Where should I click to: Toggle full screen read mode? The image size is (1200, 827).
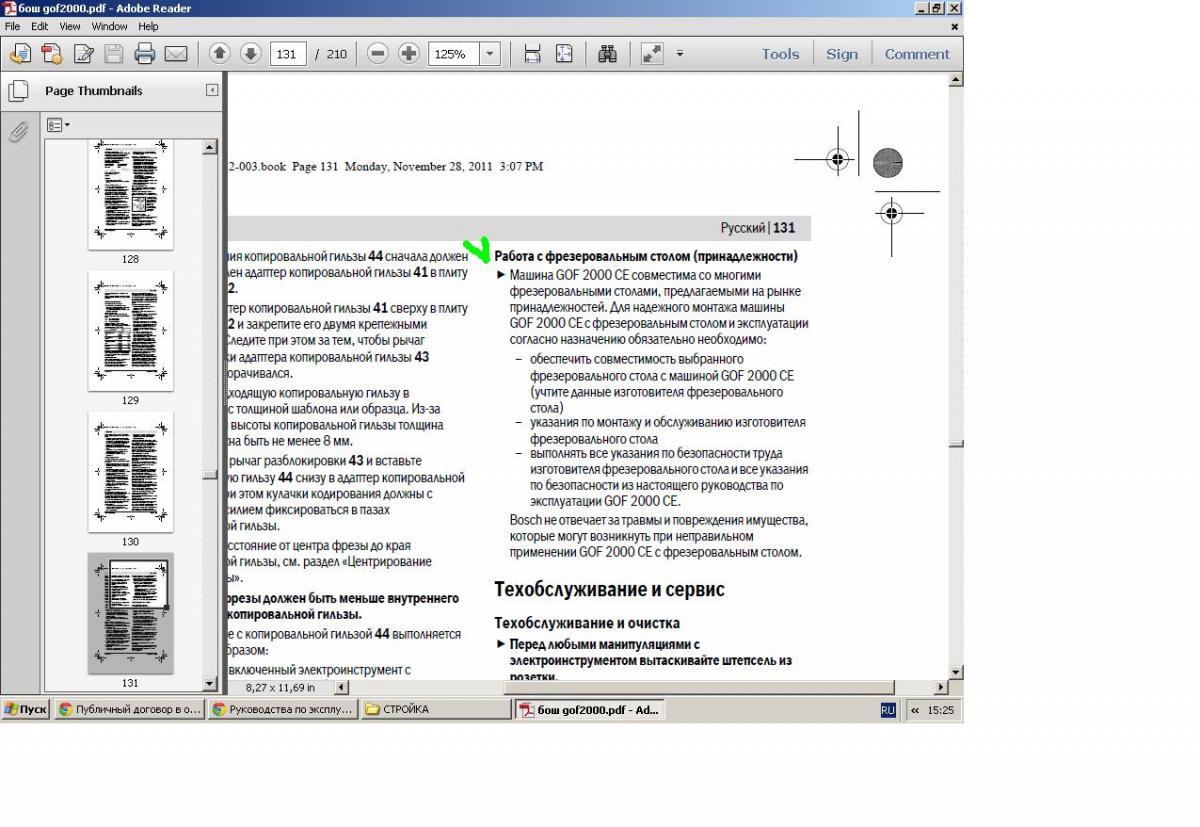652,54
